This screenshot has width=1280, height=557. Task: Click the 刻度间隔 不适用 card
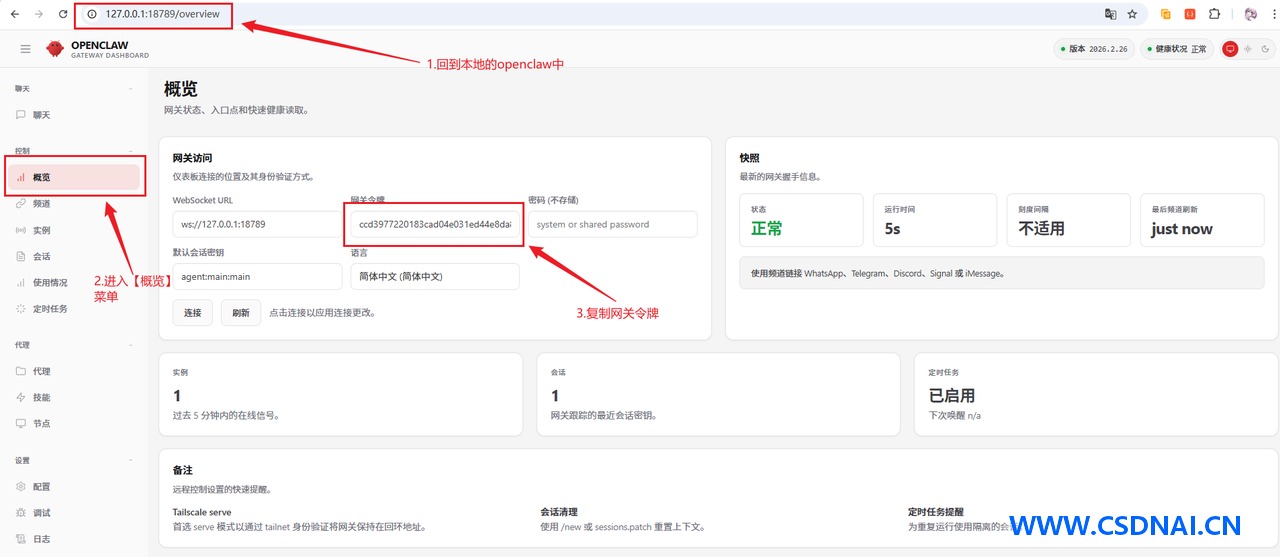(x=1068, y=220)
